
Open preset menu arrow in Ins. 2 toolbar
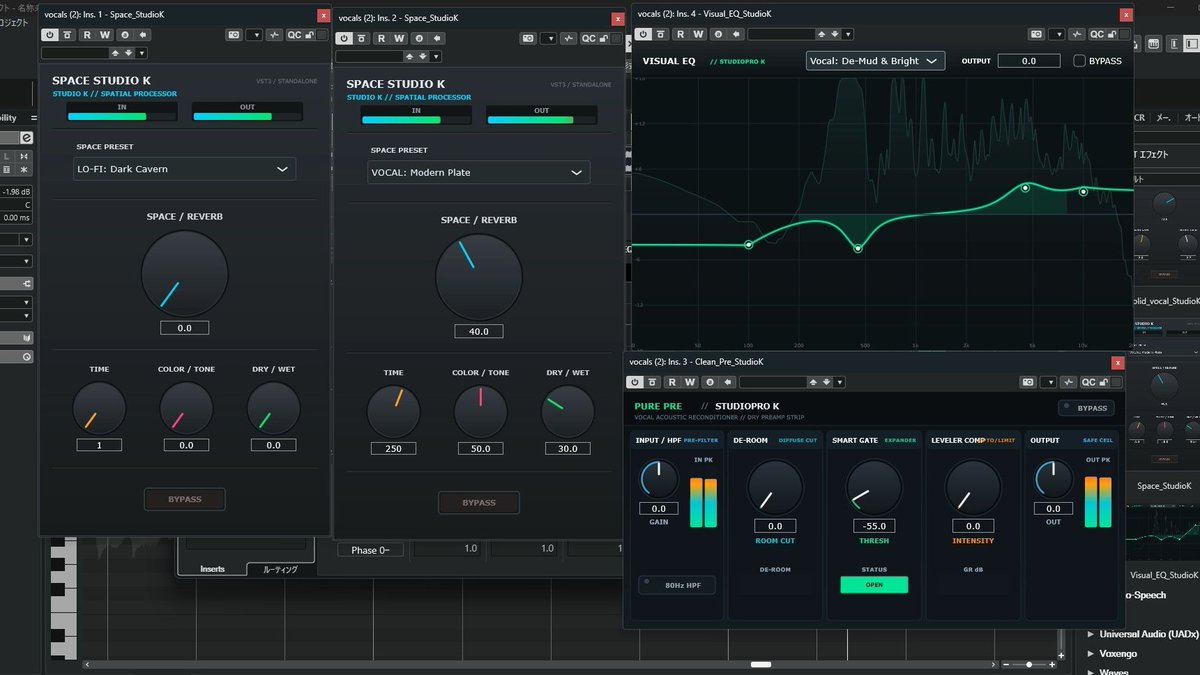coord(436,56)
